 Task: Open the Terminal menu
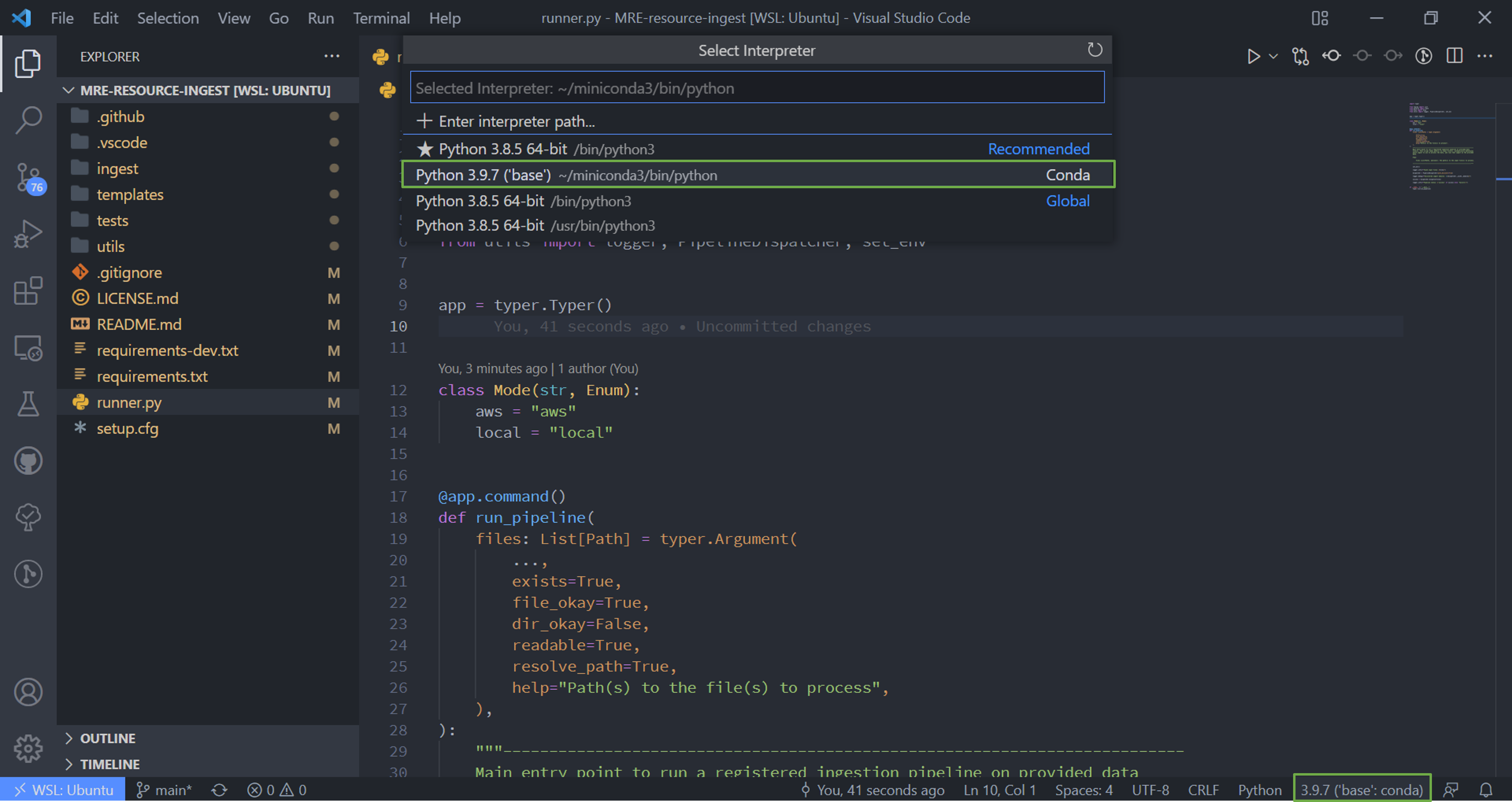tap(381, 18)
